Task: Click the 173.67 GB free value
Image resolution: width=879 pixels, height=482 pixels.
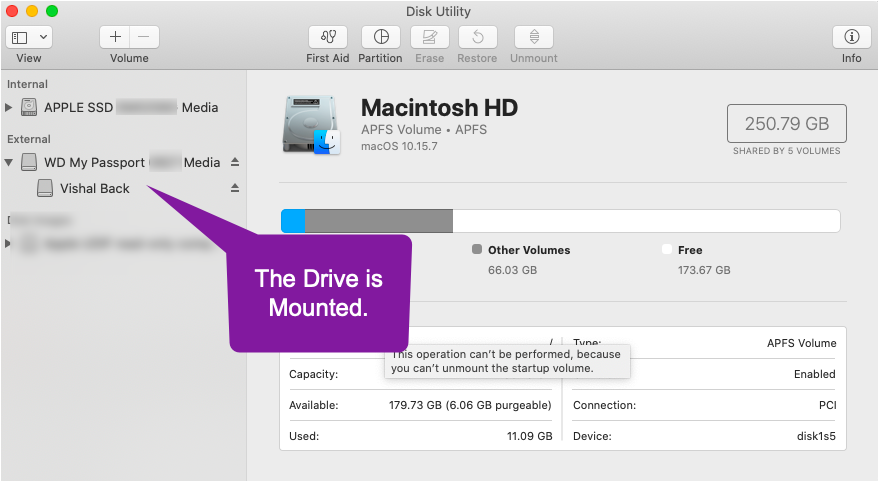Action: (704, 270)
